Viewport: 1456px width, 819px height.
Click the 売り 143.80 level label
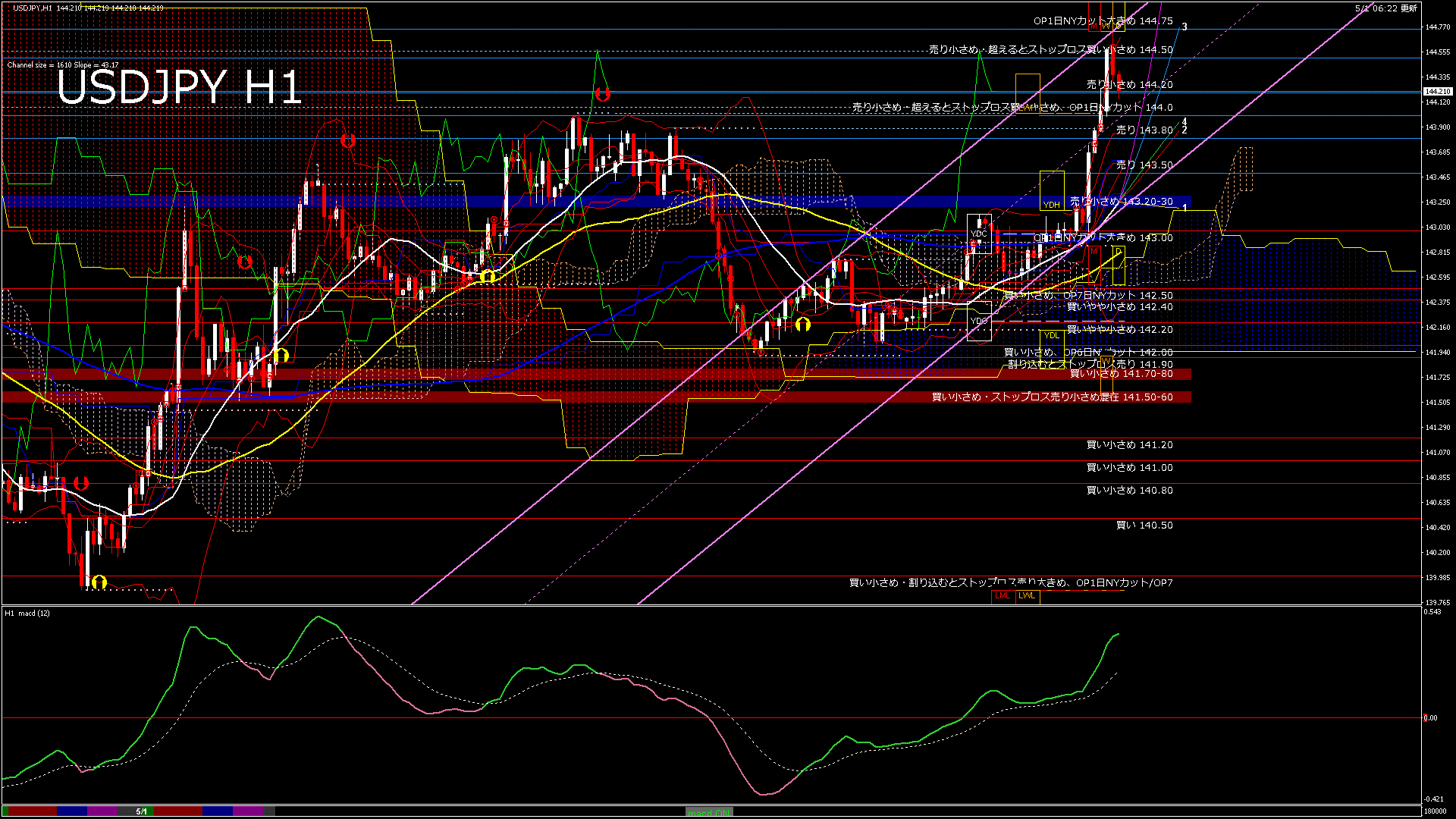[x=1144, y=130]
